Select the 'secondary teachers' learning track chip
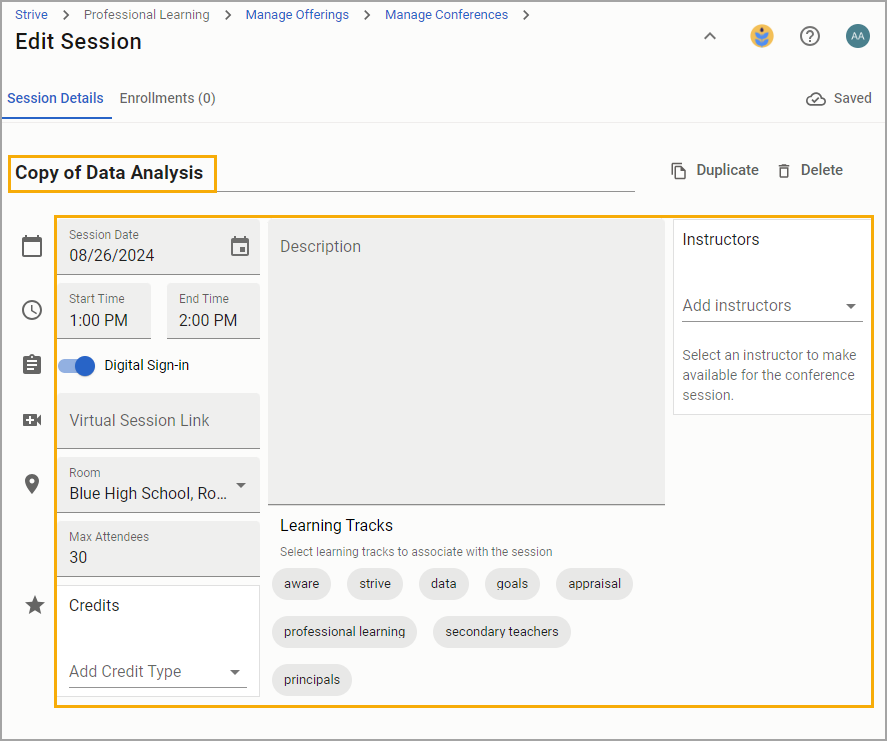 point(502,632)
